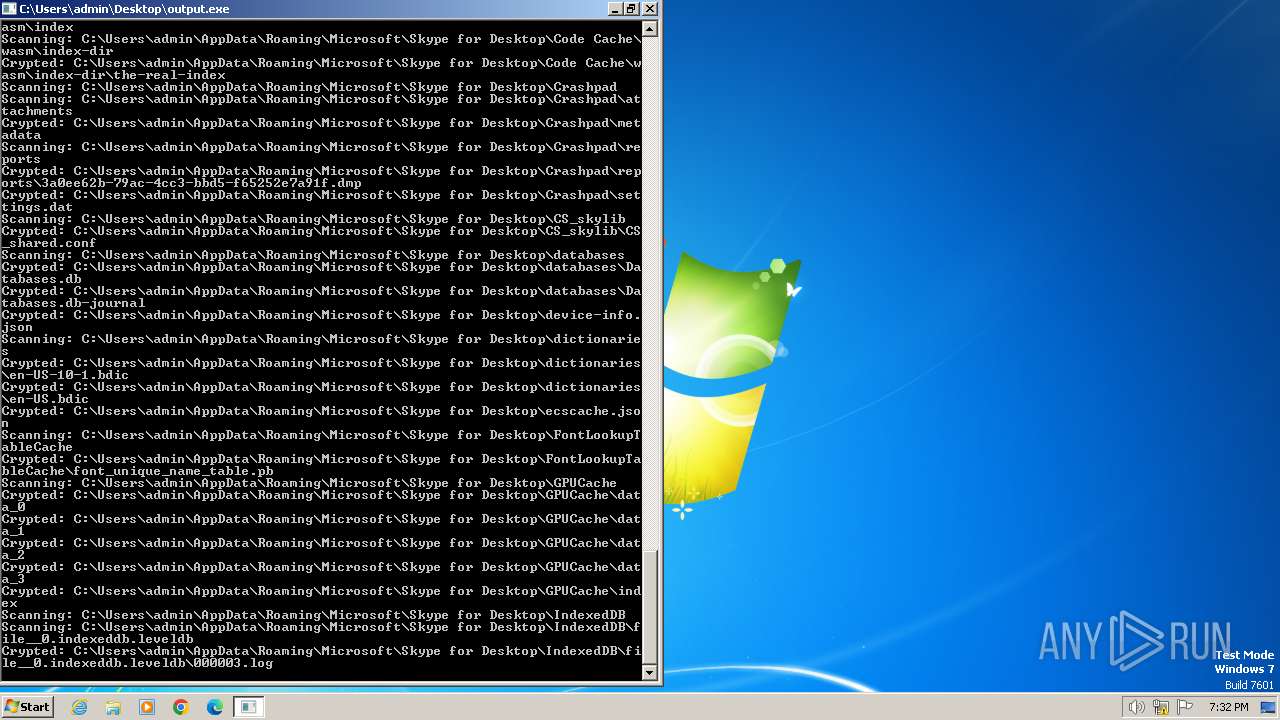The height and width of the screenshot is (720, 1280).
Task: Open the volume speaker tray icon
Action: (1137, 707)
